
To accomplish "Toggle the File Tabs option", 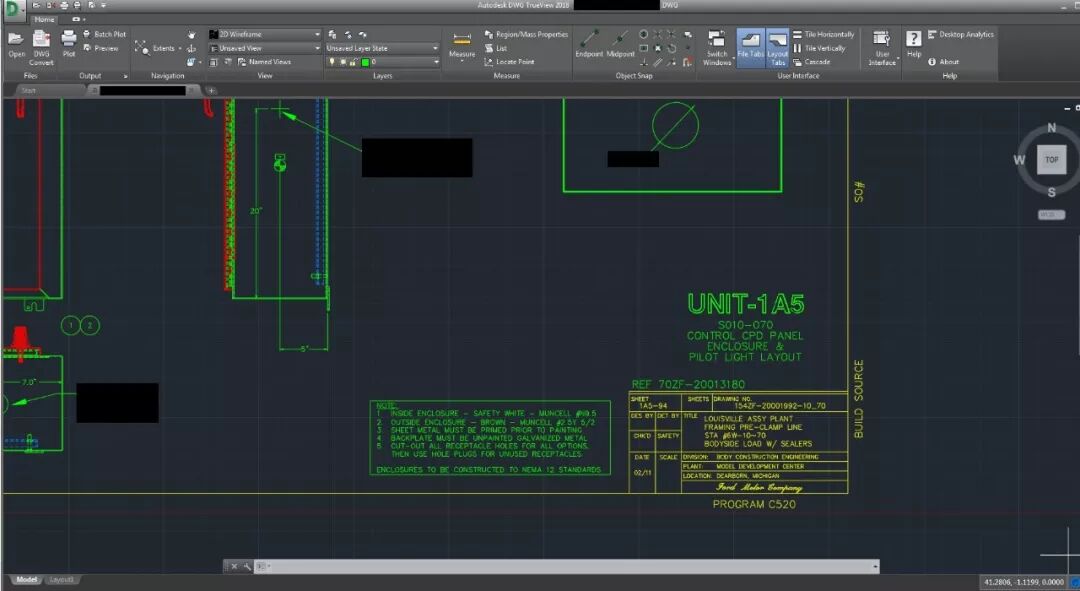I will [x=750, y=48].
